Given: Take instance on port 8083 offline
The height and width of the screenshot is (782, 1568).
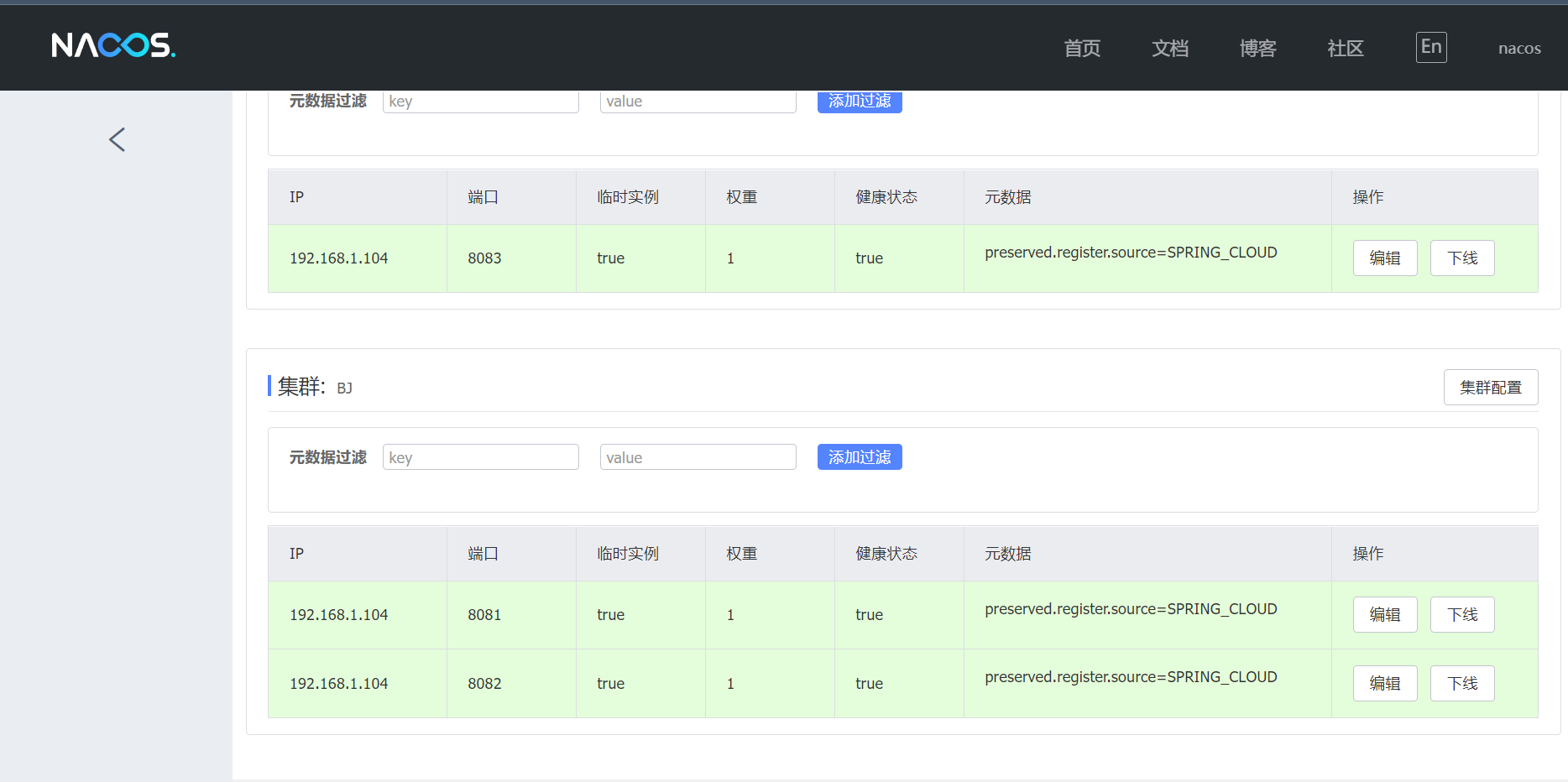Looking at the screenshot, I should coord(1461,258).
